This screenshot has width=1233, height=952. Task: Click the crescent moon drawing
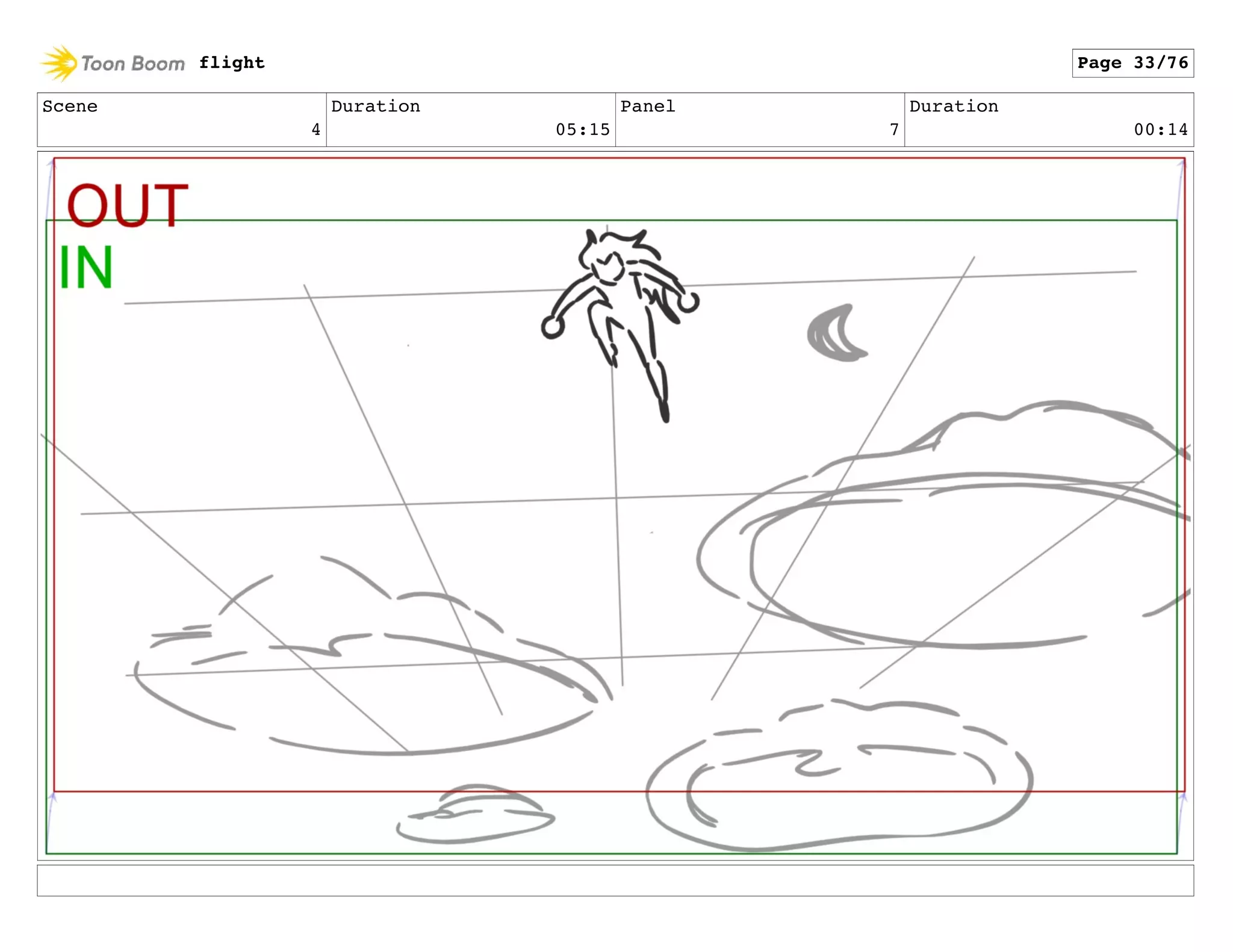click(837, 333)
